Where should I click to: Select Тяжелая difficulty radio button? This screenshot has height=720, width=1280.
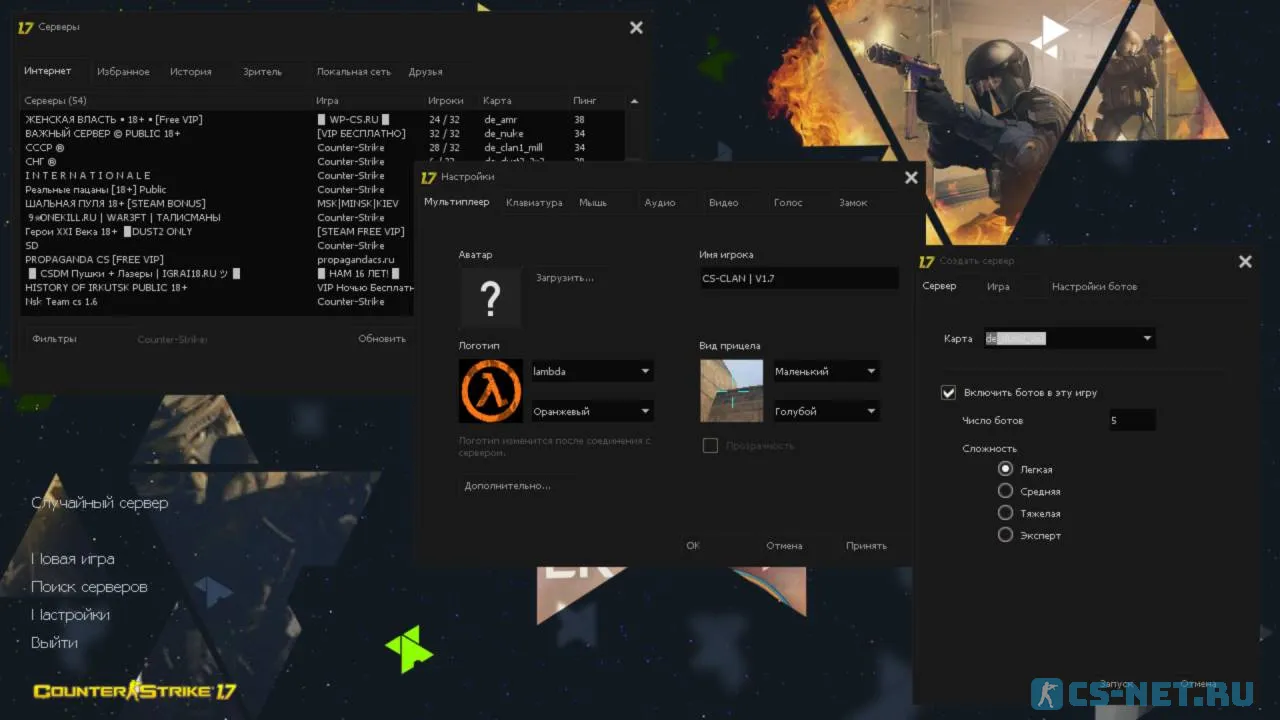(x=1006, y=512)
